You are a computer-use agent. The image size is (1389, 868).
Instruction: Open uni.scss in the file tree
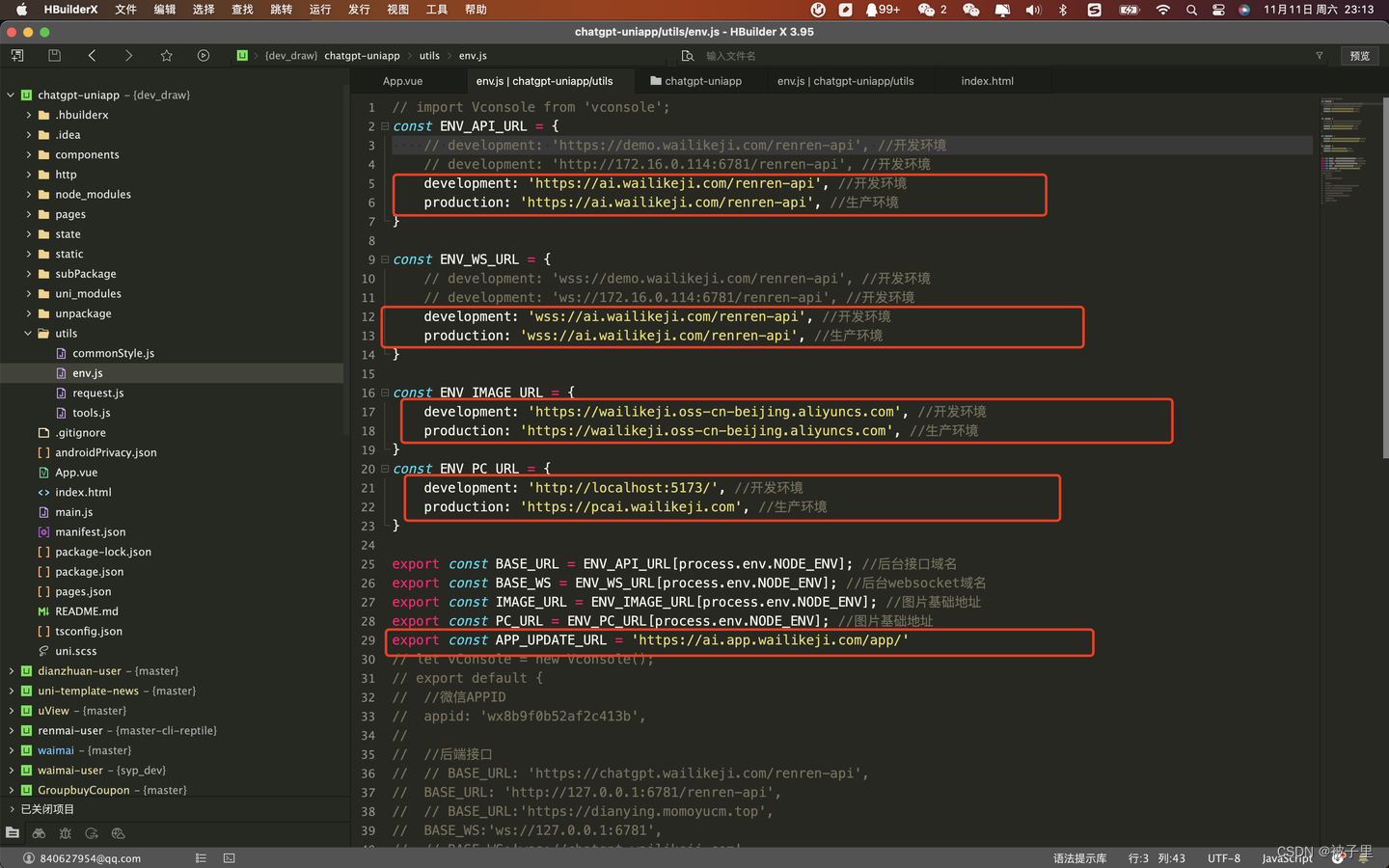(75, 652)
